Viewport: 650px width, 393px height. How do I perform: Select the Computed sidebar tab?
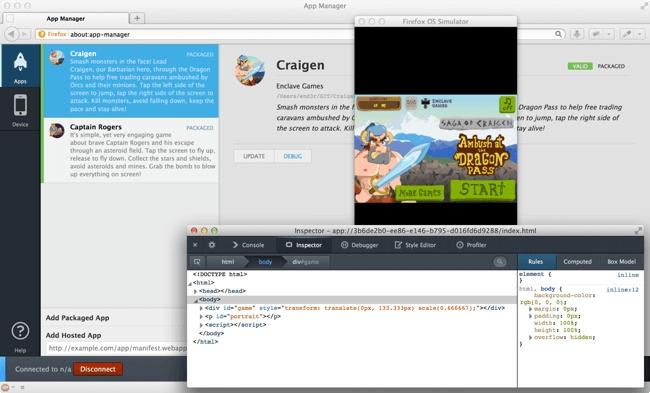point(577,262)
